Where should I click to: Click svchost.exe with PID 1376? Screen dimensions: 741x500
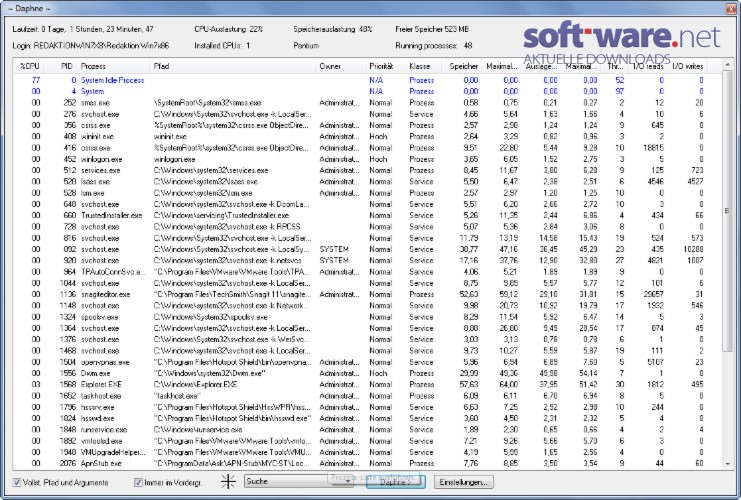click(362, 339)
